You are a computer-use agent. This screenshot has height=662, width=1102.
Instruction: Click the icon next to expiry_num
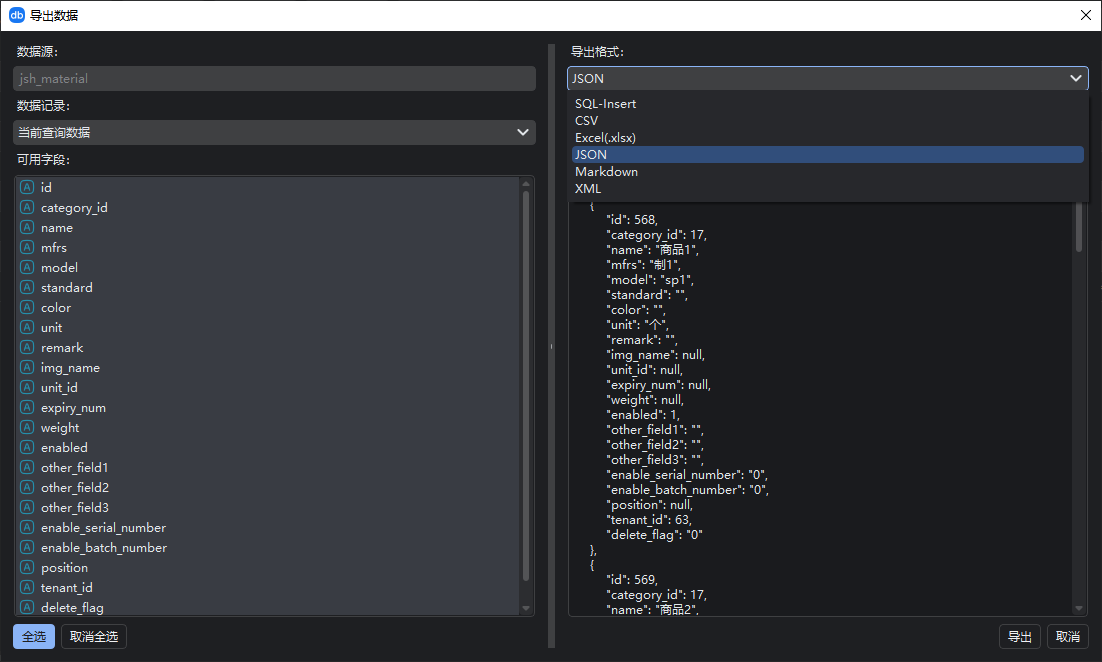coord(27,408)
